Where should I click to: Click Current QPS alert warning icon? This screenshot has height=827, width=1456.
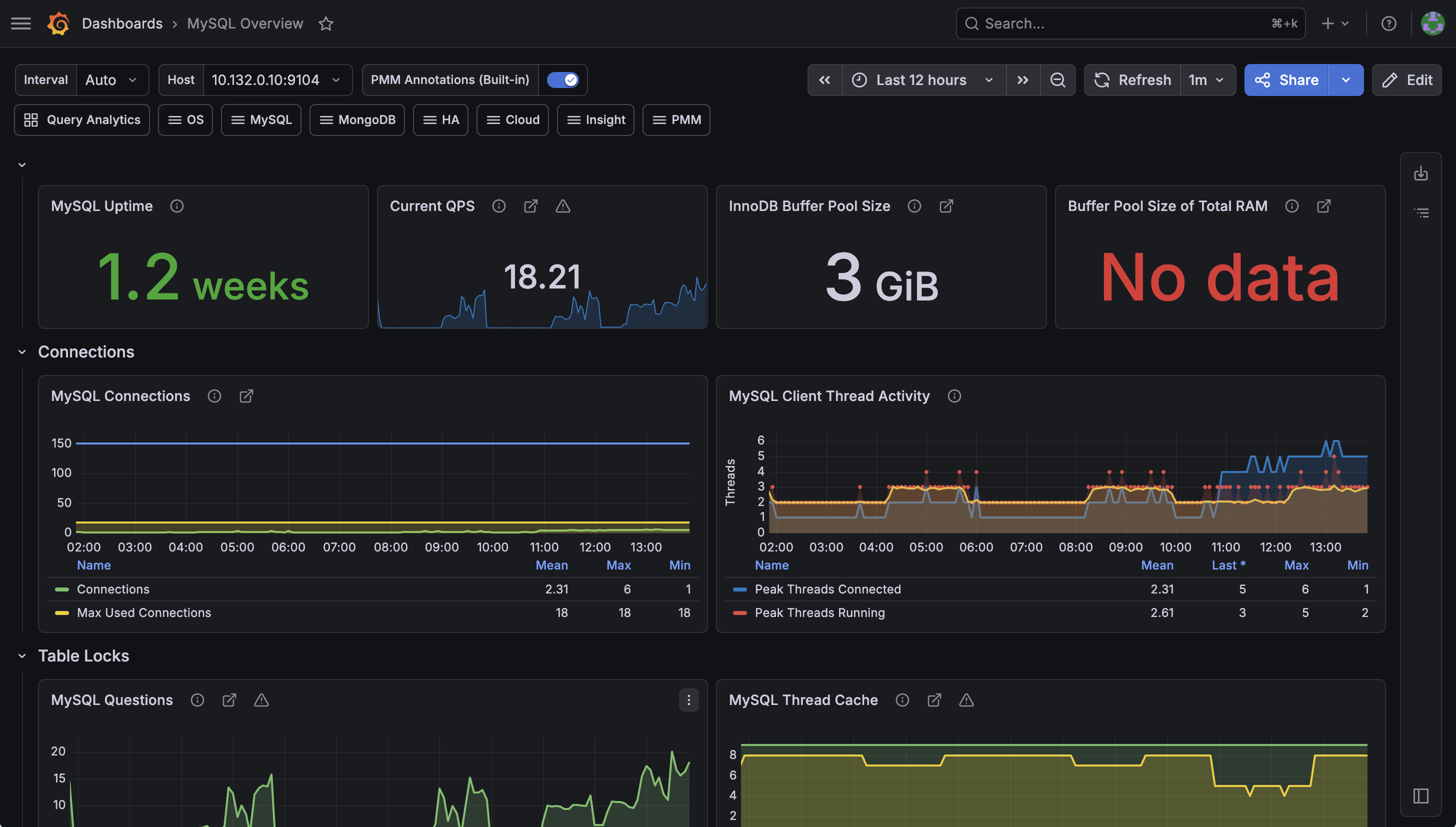(562, 206)
